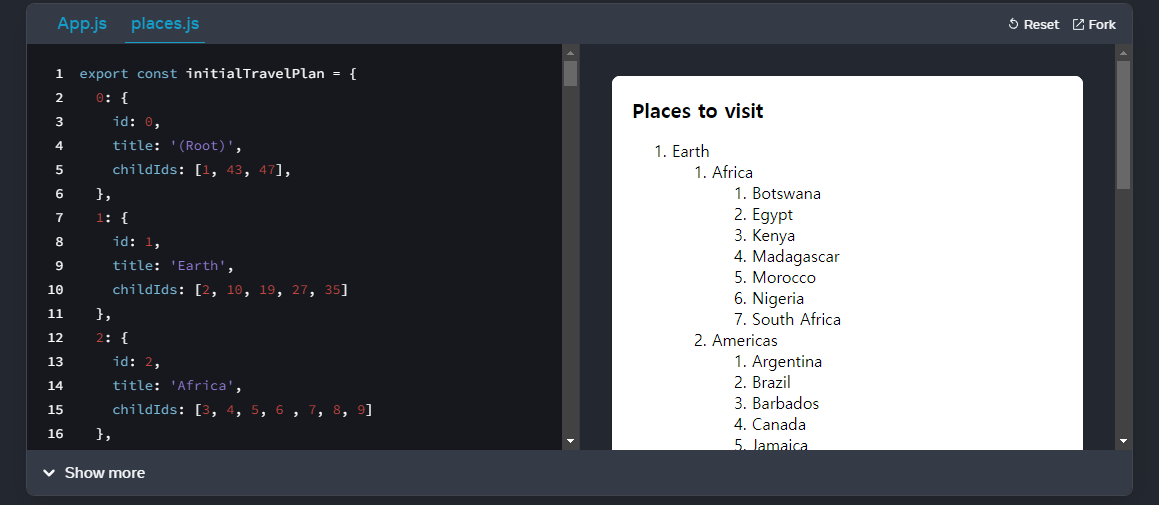
Task: Click the preview pane scrollbar thumb
Action: tap(1123, 125)
